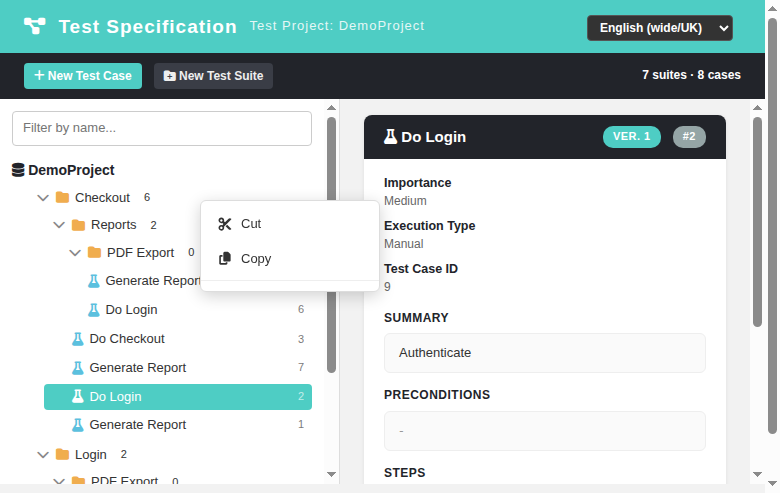
Task: Select the Checkout suite label
Action: pyautogui.click(x=102, y=197)
